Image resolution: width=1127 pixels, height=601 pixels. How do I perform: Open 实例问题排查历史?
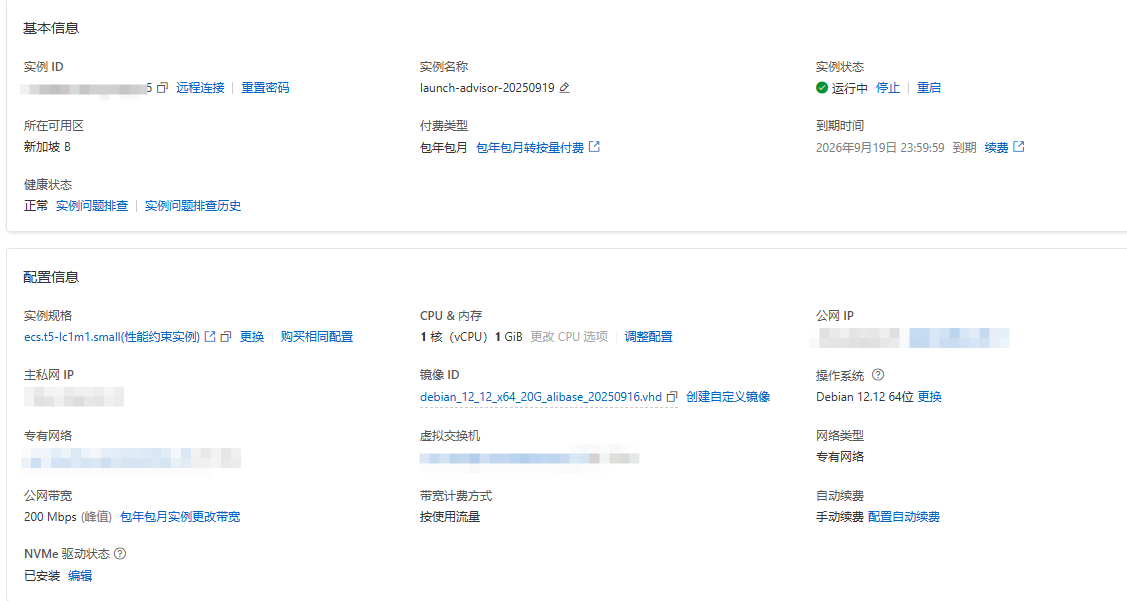[x=193, y=206]
